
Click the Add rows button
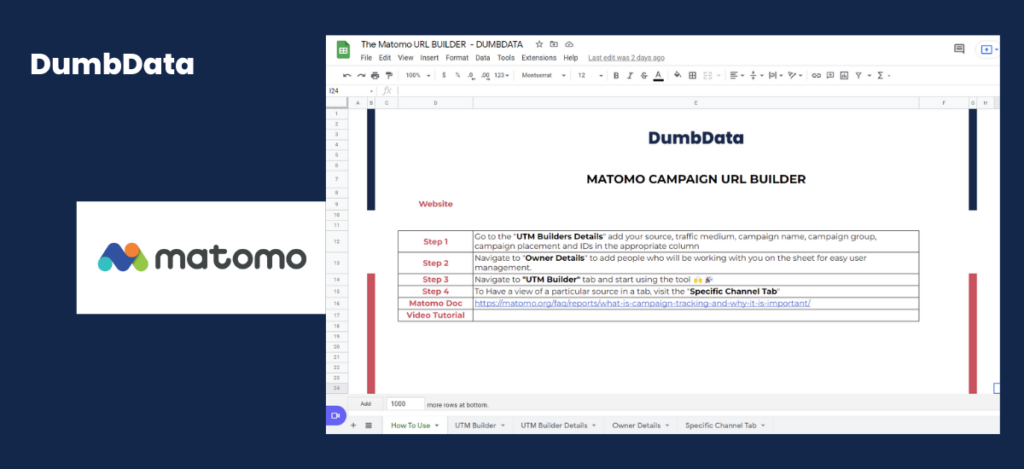(x=366, y=404)
